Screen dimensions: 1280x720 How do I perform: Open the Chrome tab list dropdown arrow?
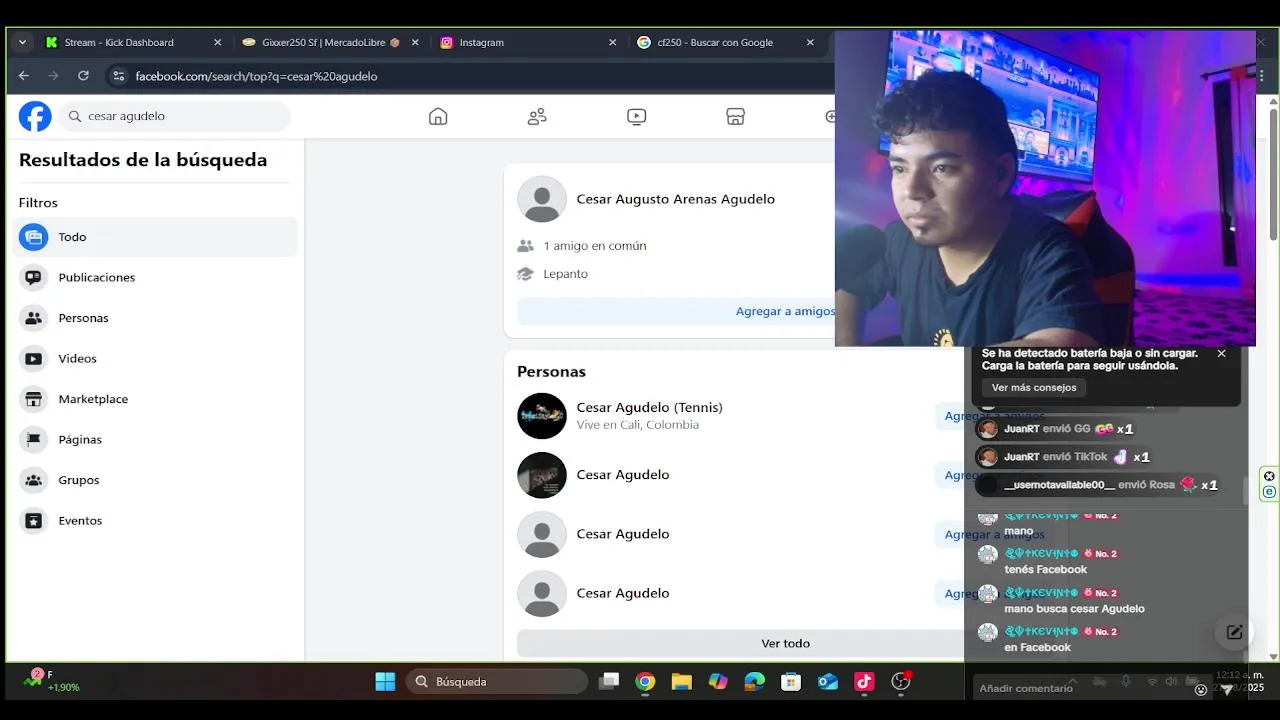pos(22,42)
